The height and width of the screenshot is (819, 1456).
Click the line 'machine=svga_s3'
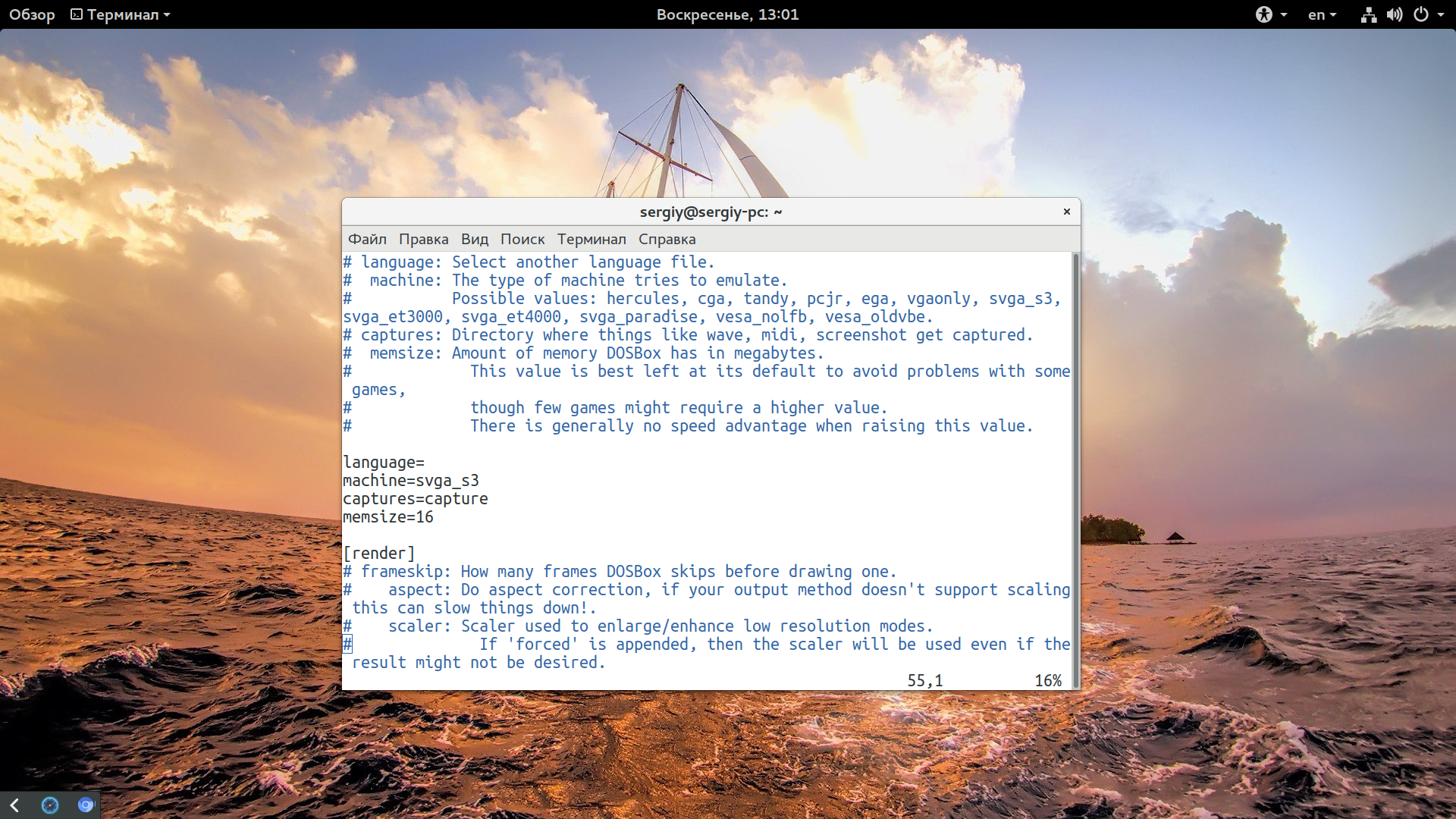pos(411,481)
